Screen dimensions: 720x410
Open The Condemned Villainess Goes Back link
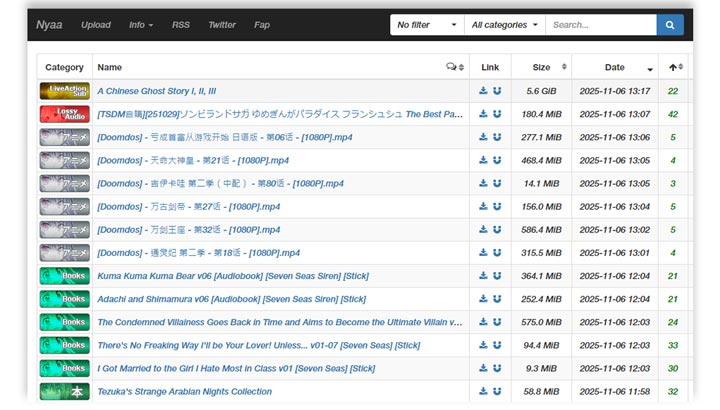pyautogui.click(x=280, y=322)
